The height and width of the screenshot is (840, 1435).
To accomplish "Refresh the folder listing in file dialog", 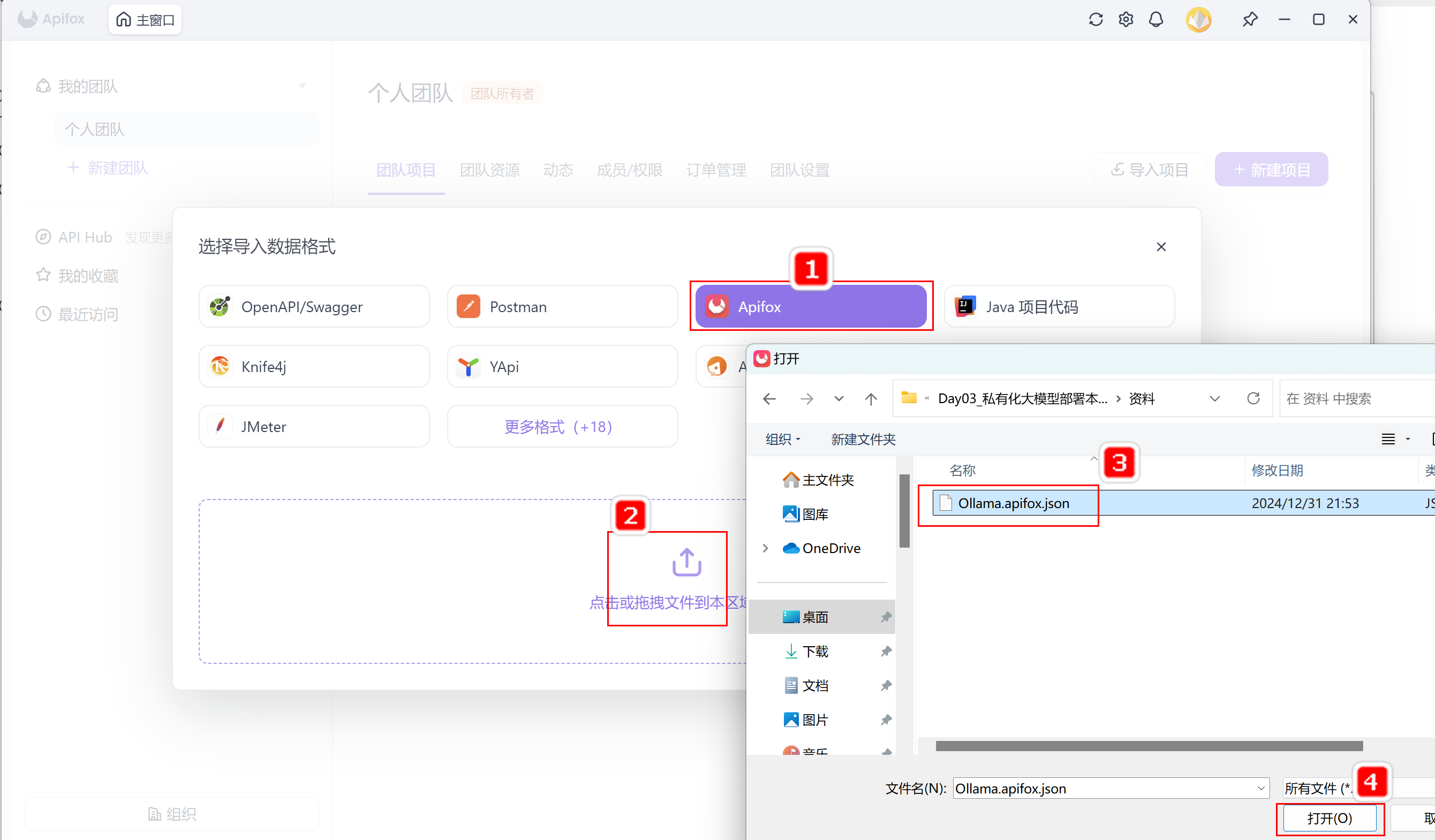I will 1253,399.
